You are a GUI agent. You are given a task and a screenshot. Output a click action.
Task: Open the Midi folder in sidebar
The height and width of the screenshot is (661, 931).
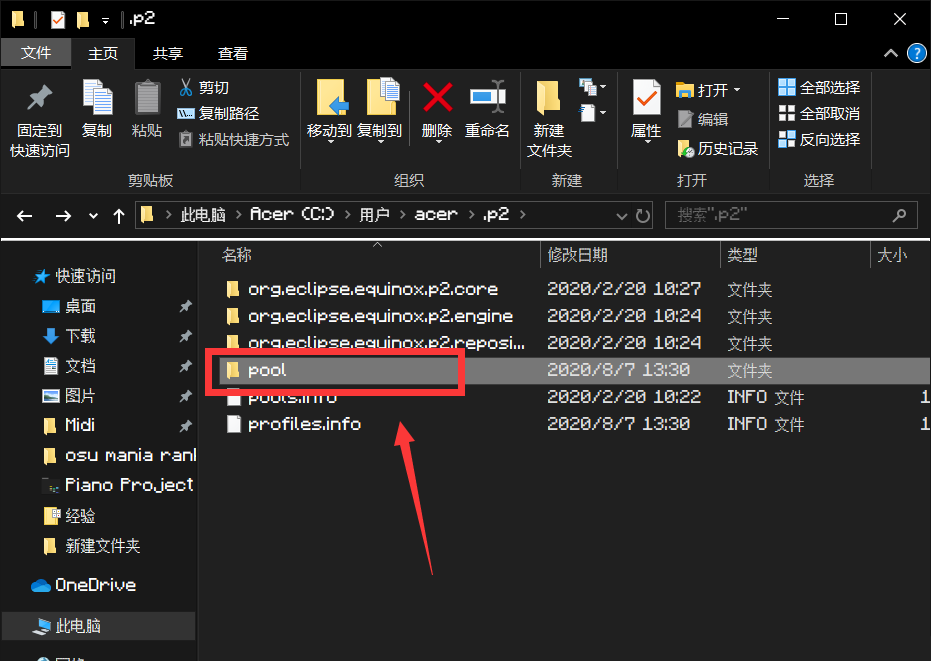80,425
